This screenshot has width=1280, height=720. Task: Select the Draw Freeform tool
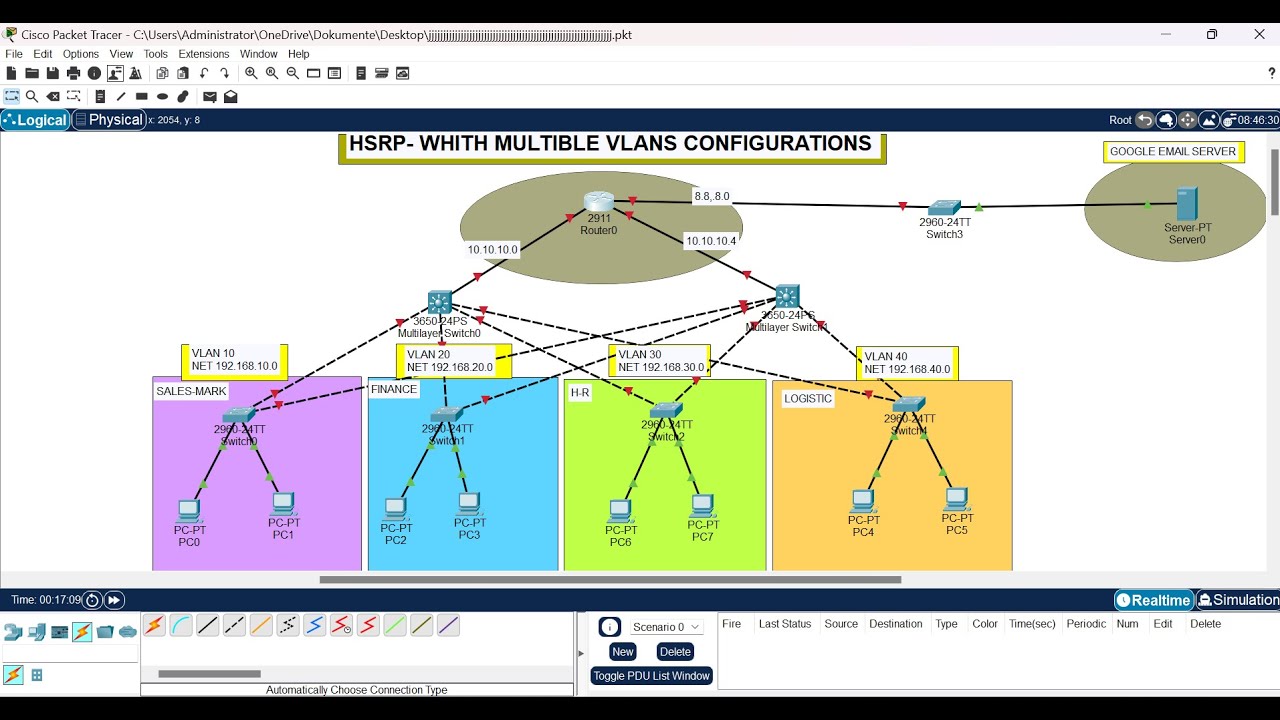tap(183, 97)
